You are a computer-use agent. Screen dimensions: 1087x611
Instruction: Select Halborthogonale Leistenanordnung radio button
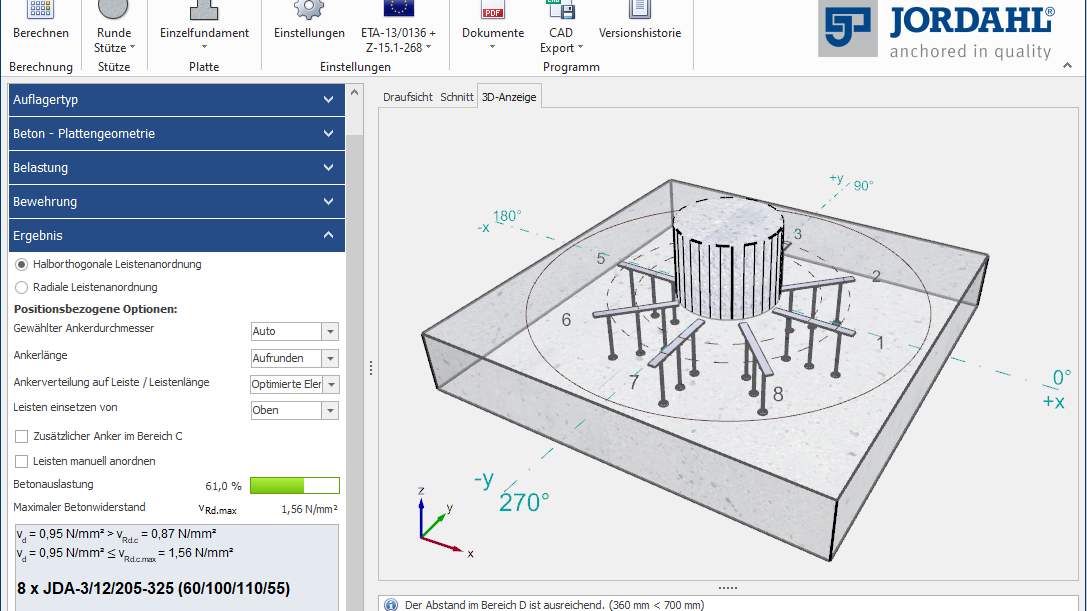click(x=21, y=264)
